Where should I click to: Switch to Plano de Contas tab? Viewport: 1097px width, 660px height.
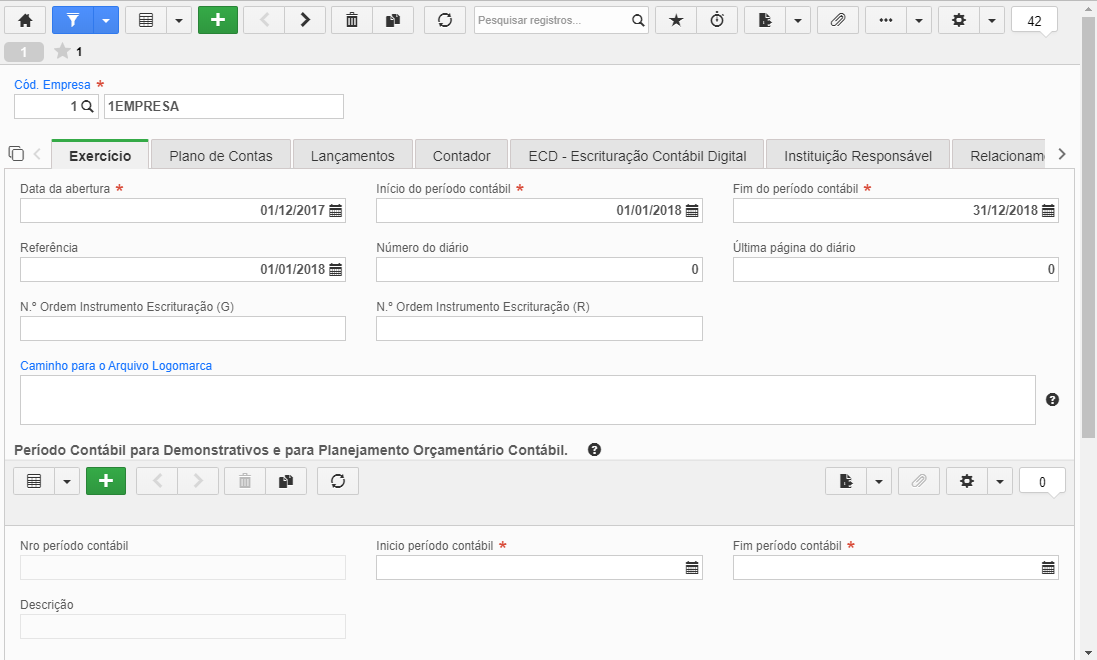[221, 155]
